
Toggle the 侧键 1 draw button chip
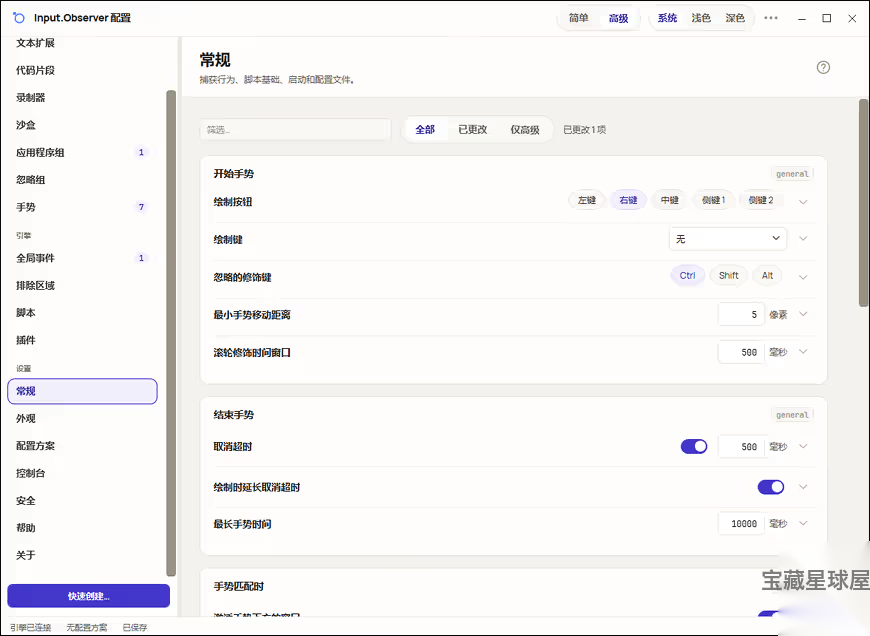[x=714, y=200]
